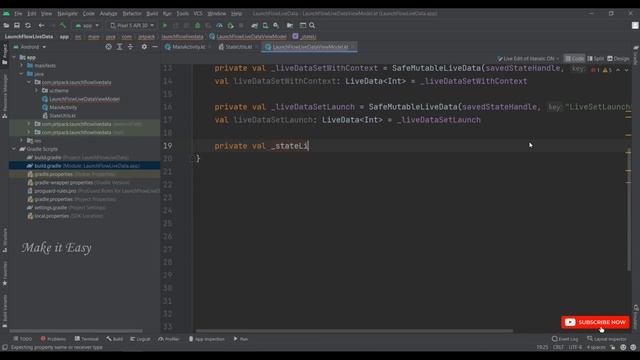Image resolution: width=640 pixels, height=360 pixels.
Task: Click the Search Everywhere magnifier icon
Action: [x=312, y=25]
